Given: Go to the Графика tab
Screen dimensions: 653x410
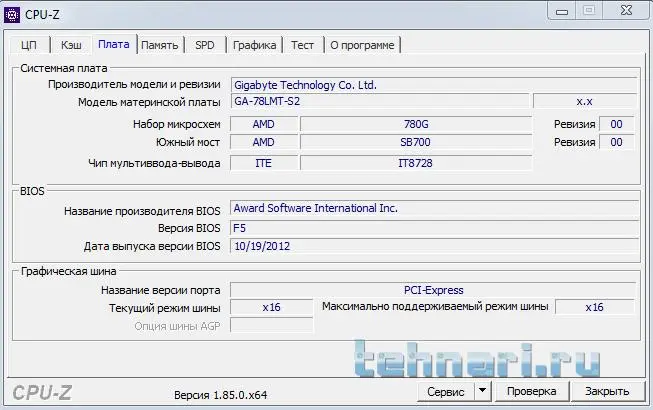Looking at the screenshot, I should coord(254,45).
